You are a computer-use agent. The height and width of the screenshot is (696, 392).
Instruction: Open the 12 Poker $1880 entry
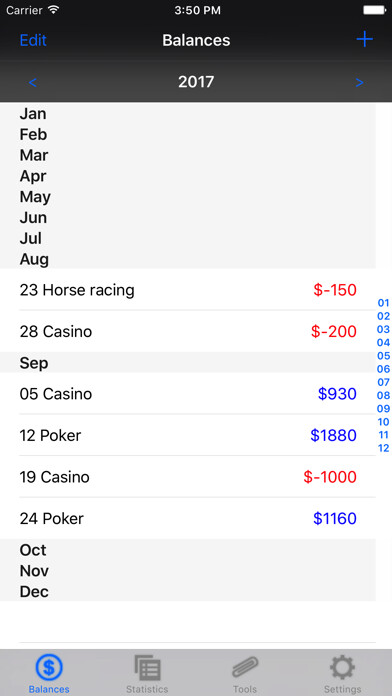188,435
